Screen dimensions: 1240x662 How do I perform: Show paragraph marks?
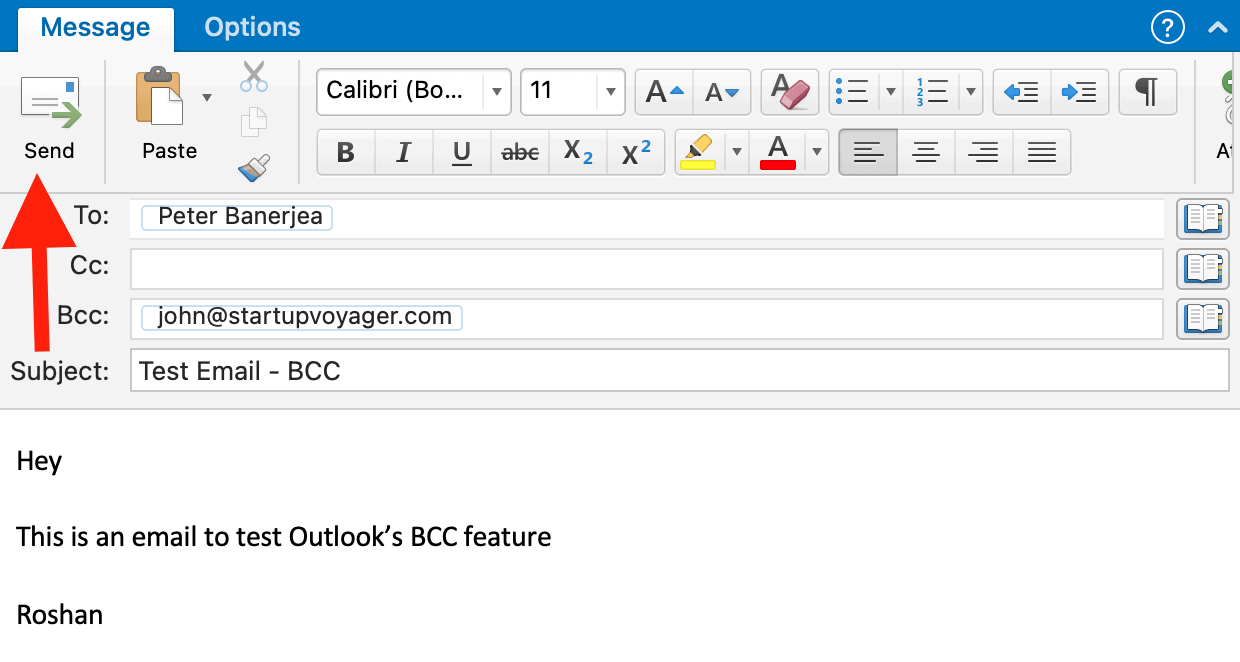[x=1147, y=92]
